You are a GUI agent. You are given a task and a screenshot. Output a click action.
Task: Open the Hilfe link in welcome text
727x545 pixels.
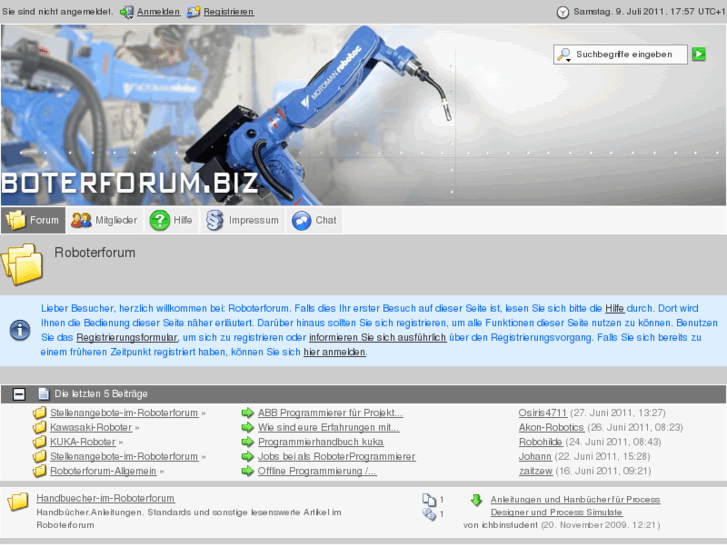(x=615, y=308)
